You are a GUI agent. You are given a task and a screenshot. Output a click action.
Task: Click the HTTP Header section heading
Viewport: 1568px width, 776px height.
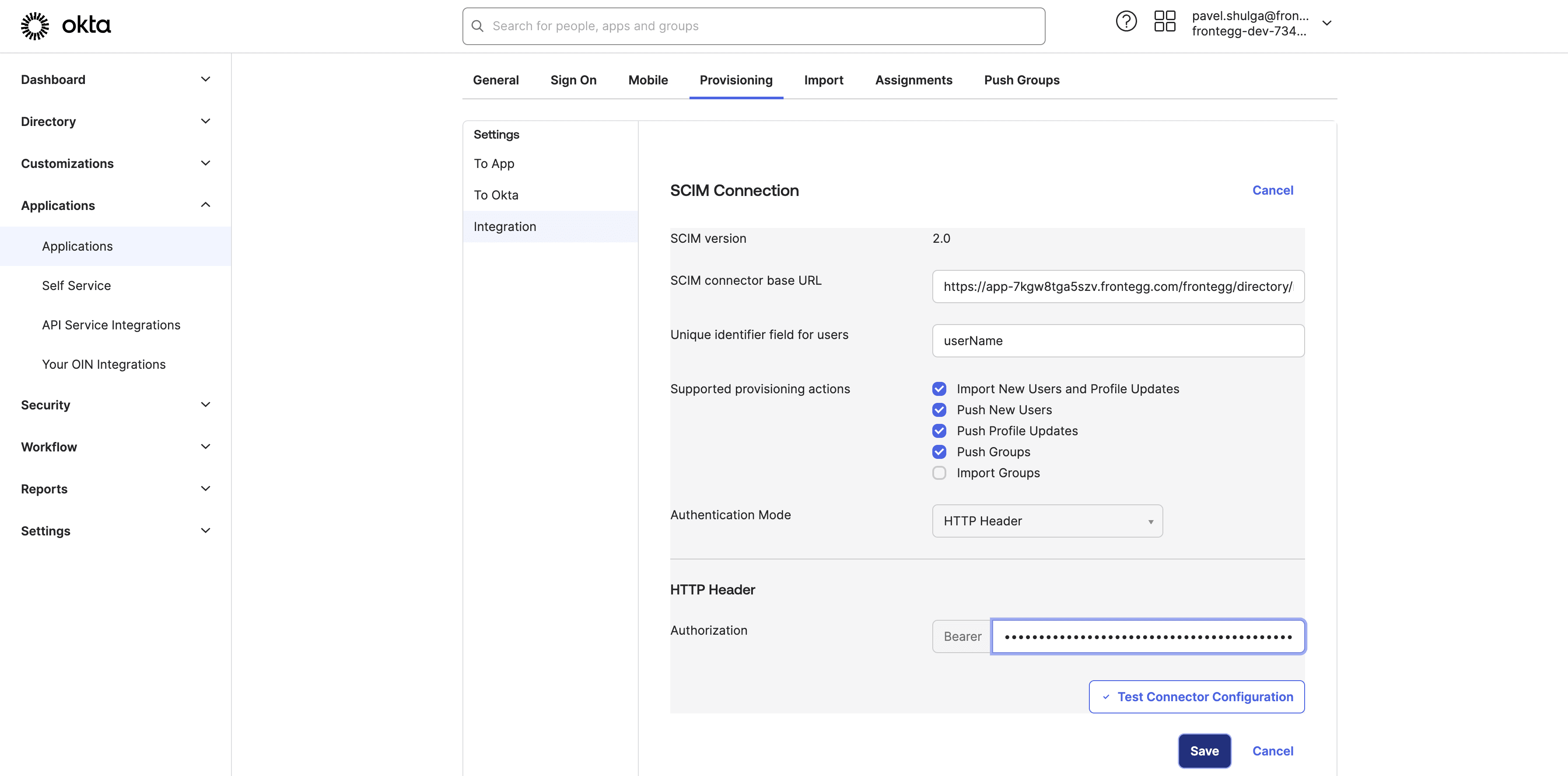coord(712,590)
